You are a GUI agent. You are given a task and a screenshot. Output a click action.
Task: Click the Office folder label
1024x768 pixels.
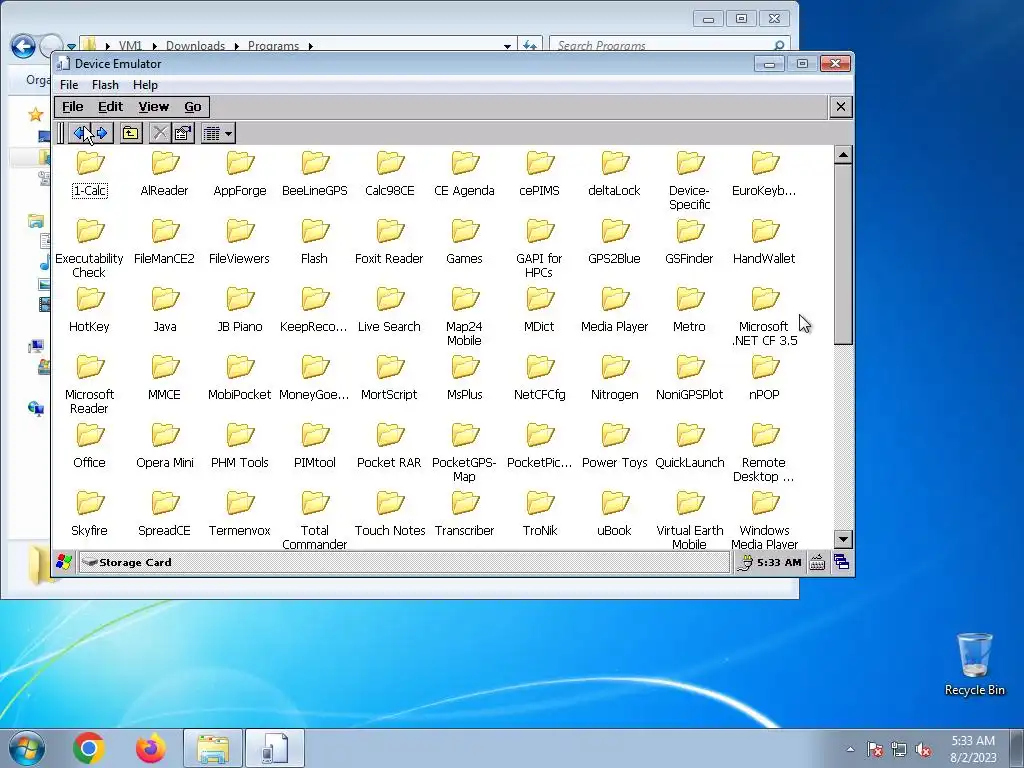click(89, 462)
